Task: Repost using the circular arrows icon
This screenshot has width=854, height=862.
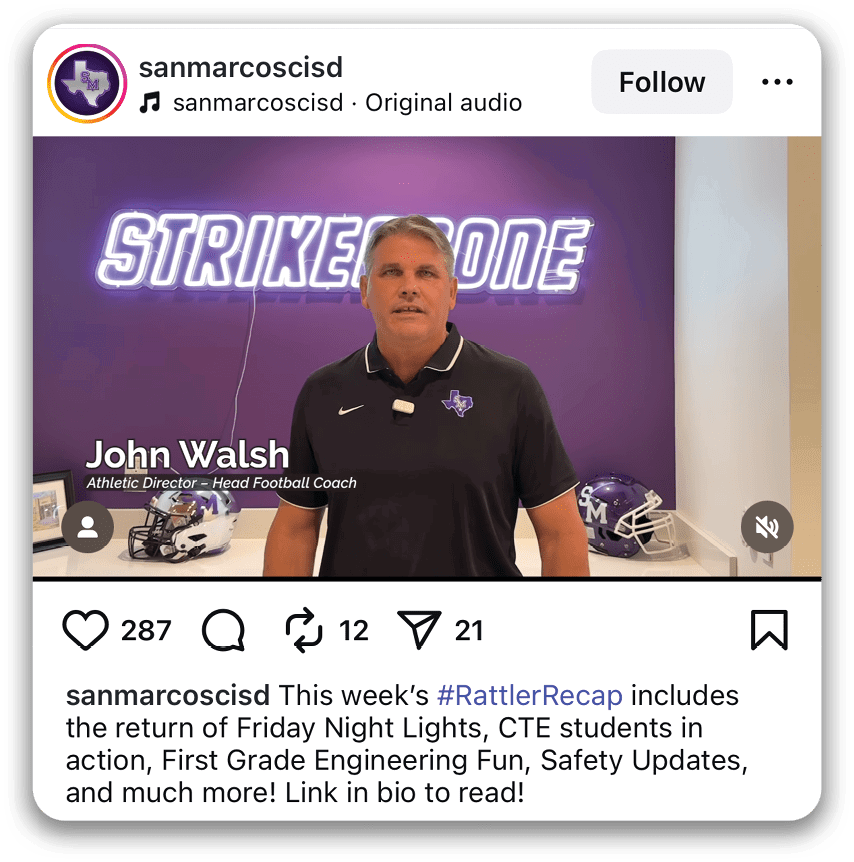Action: 304,630
